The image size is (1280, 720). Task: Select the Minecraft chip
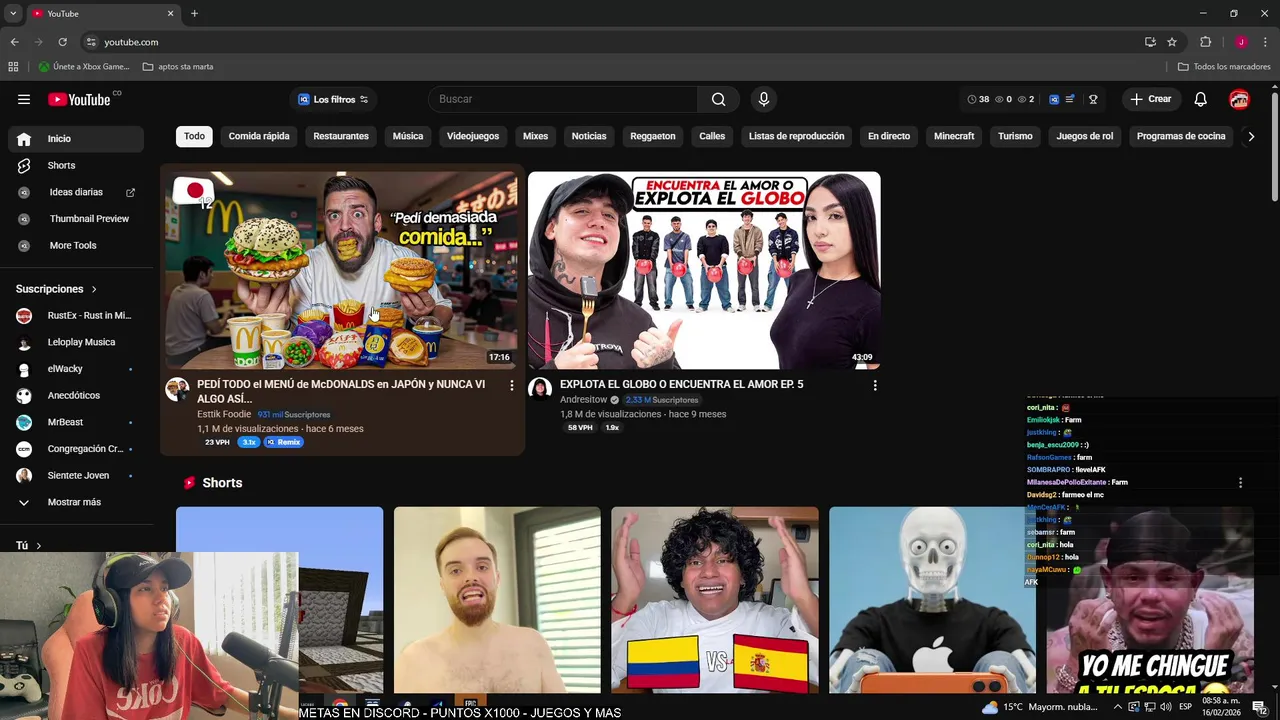point(954,136)
